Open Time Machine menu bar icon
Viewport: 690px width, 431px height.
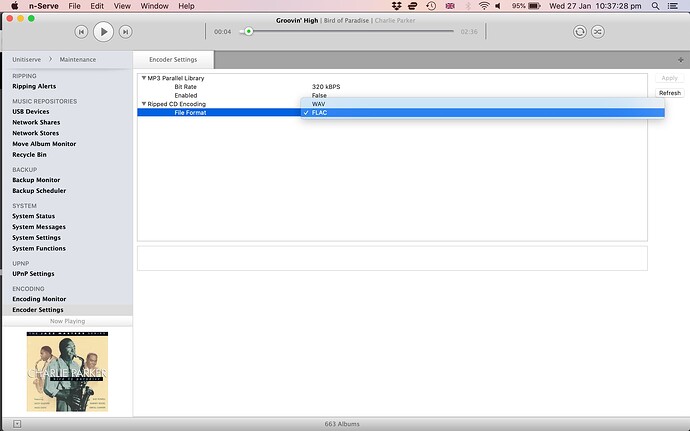[431, 6]
